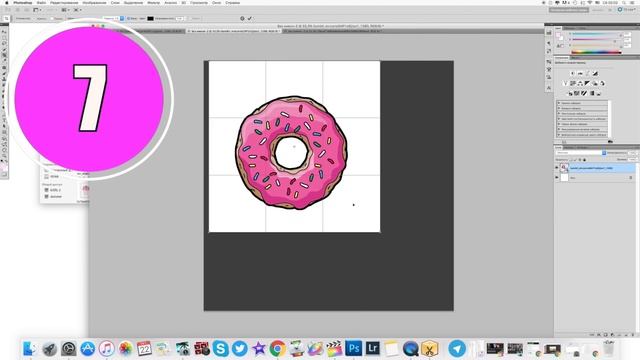The height and width of the screenshot is (360, 640).
Task: Expand the Exposure presets group
Action: pyautogui.click(x=559, y=114)
